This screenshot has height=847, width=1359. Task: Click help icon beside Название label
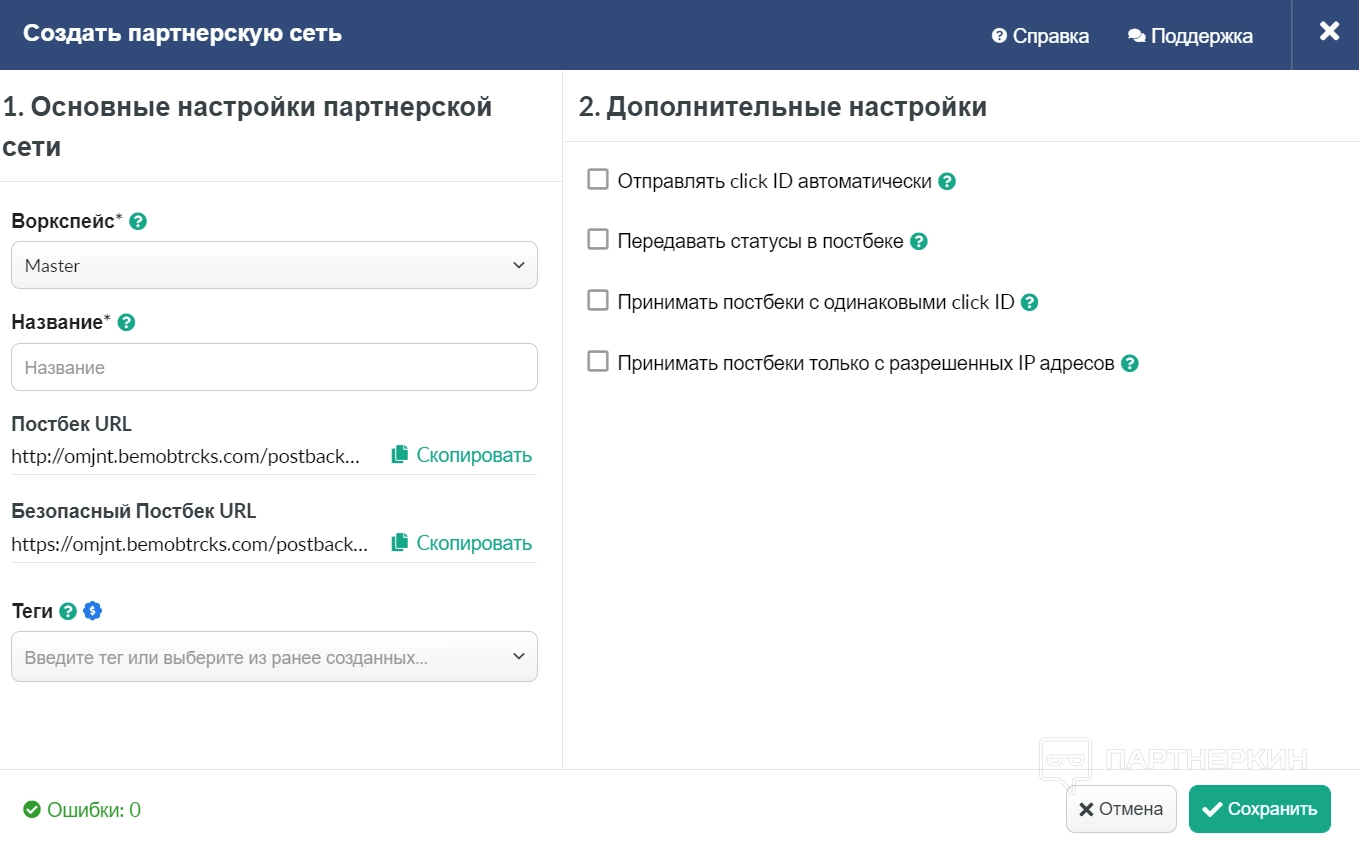tap(127, 322)
